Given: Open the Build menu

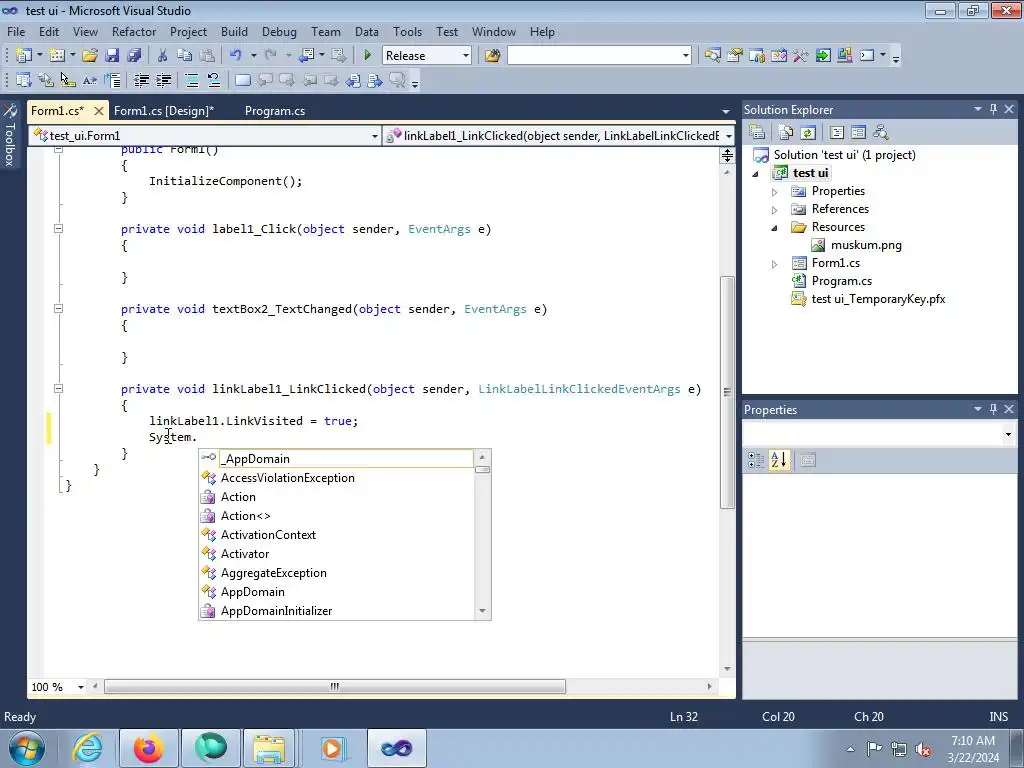Looking at the screenshot, I should click(x=234, y=31).
